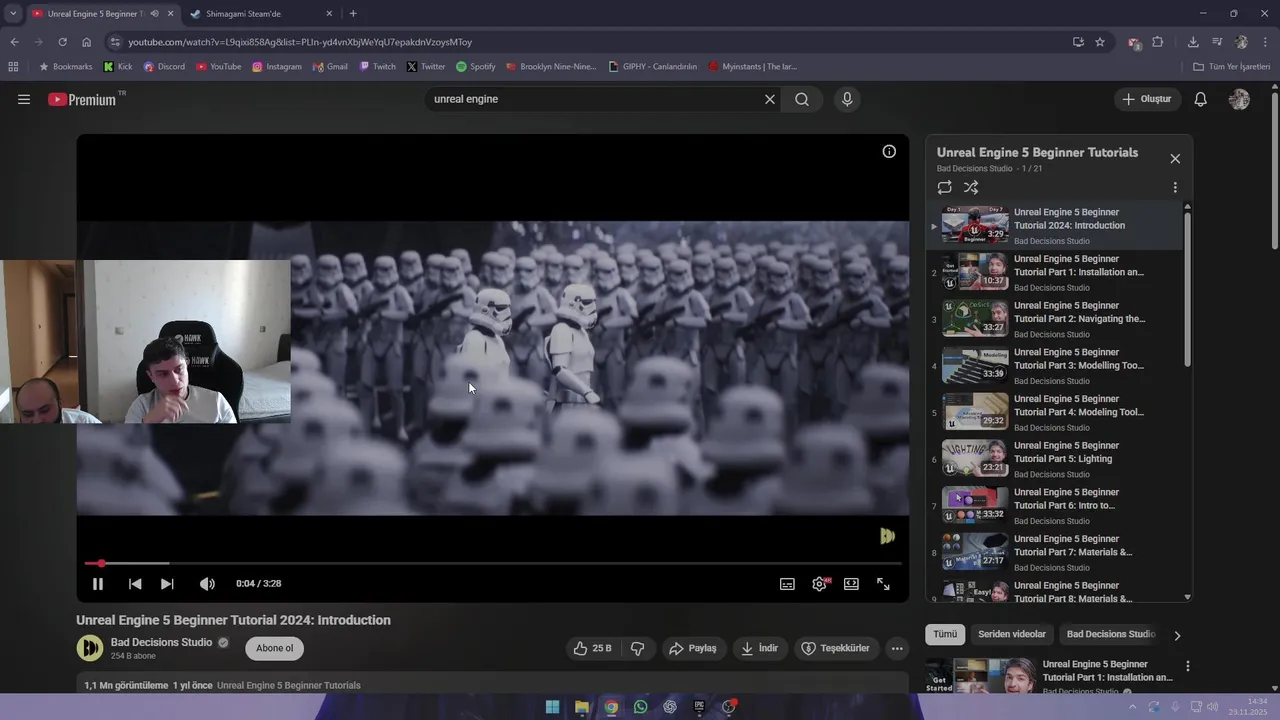
Task: Select Part 4: Modeling Tool playlist entry
Action: coord(1055,412)
